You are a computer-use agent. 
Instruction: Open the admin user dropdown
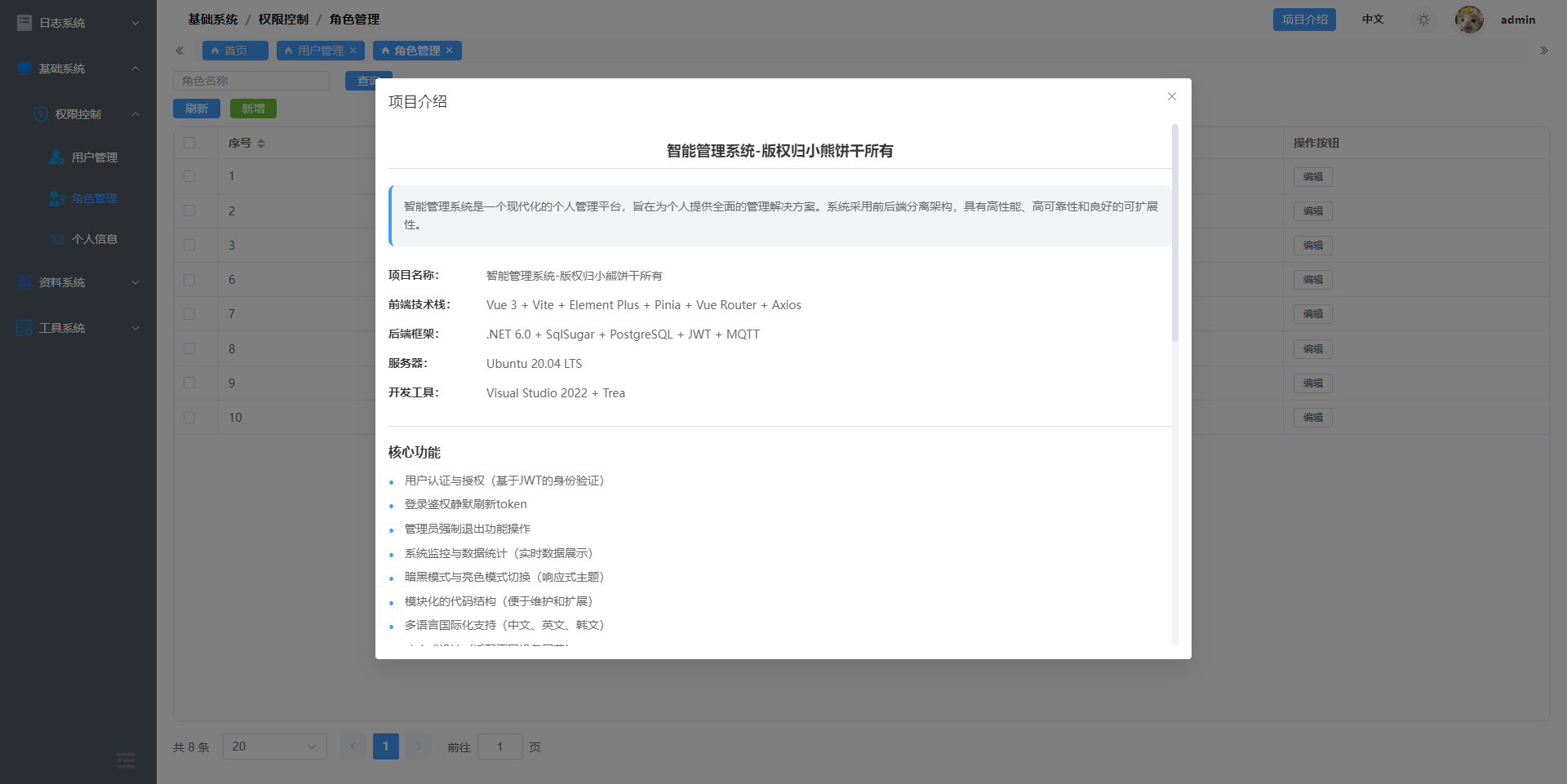[1518, 20]
